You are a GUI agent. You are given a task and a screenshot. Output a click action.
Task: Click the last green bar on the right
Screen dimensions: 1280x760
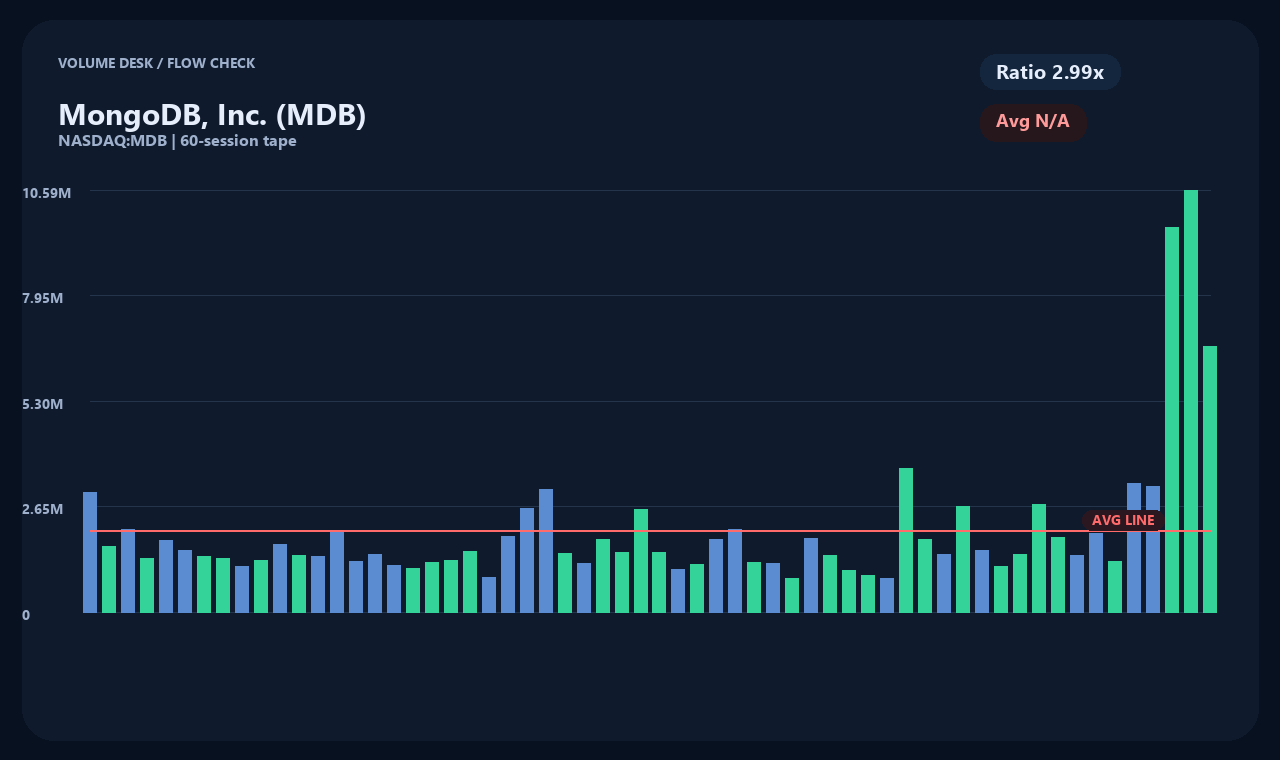click(1210, 479)
